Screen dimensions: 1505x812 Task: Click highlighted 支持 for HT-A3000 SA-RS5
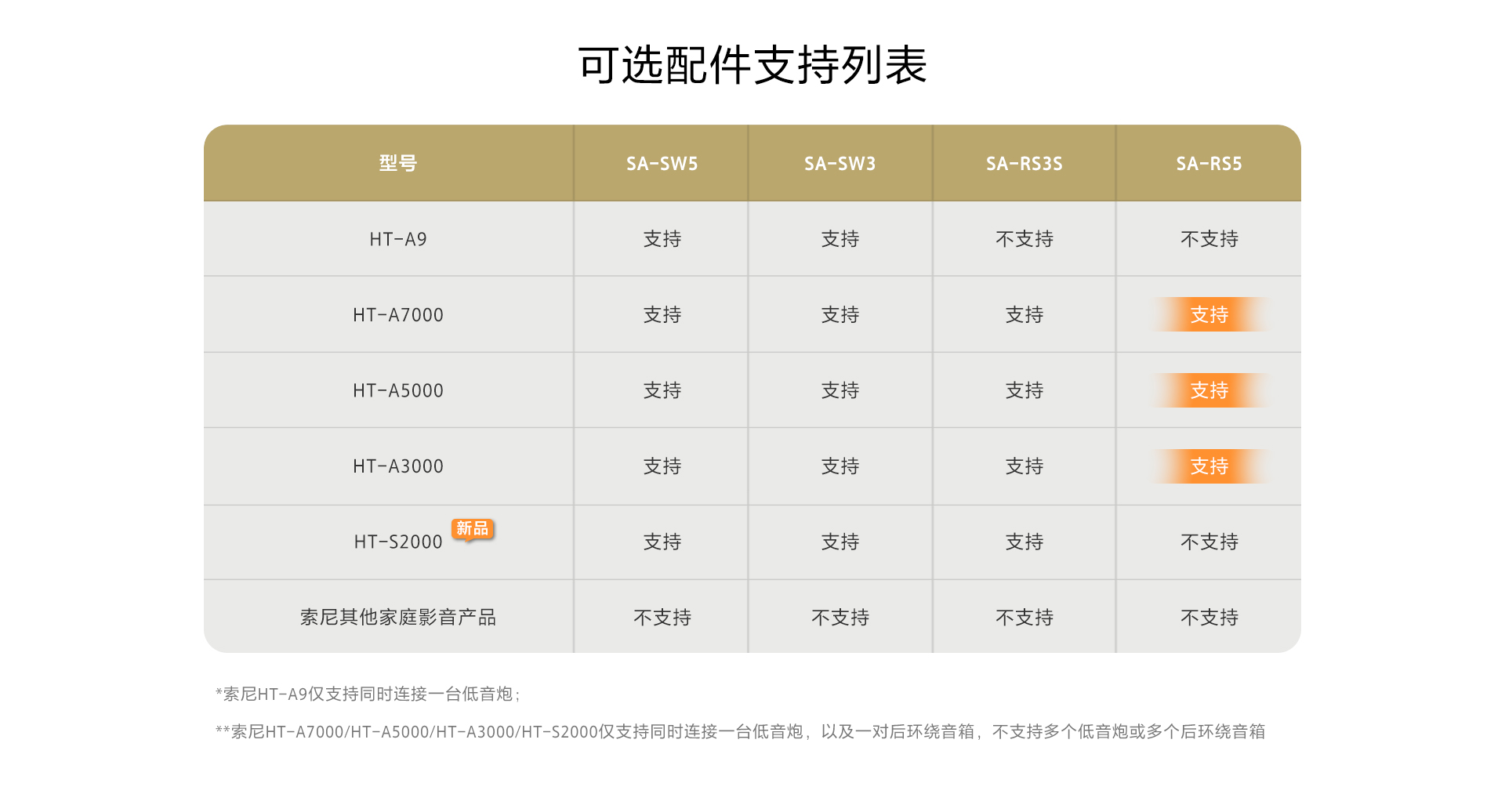[1209, 466]
